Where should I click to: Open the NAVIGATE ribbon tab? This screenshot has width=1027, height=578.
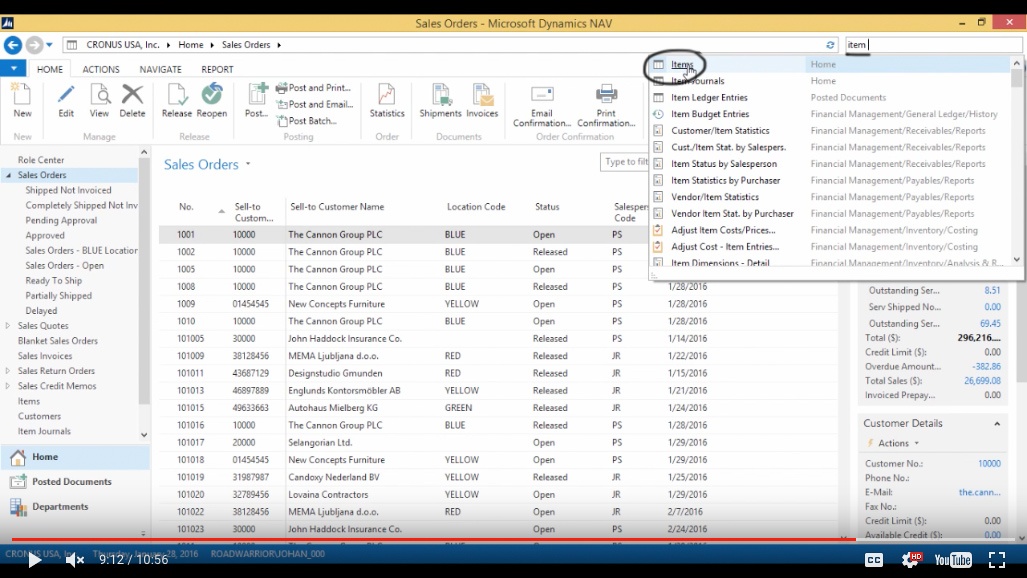(160, 69)
